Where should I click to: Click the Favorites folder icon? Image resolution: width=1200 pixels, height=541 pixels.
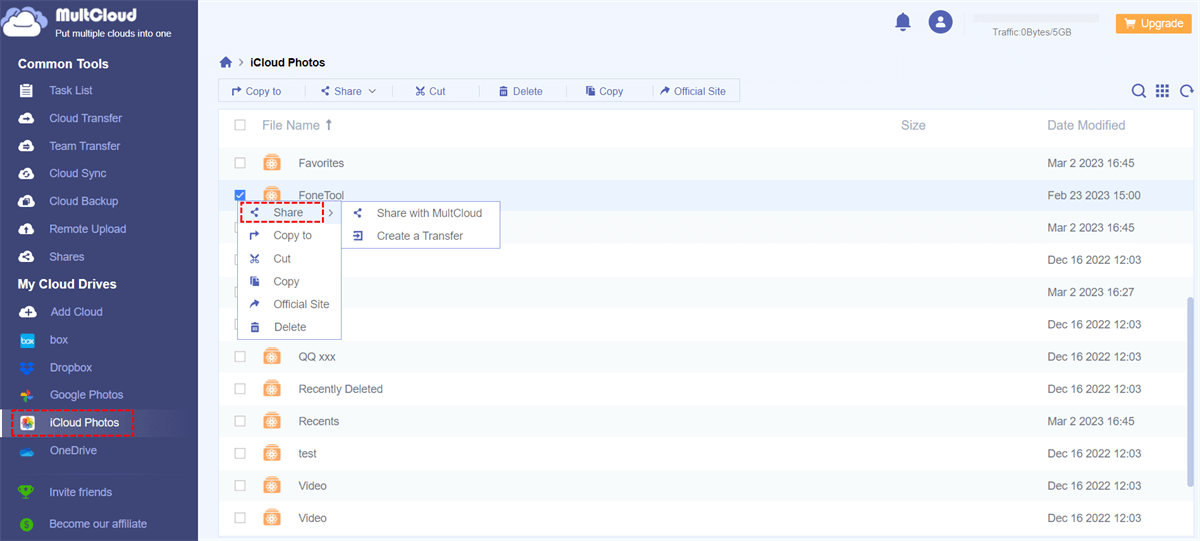click(272, 163)
